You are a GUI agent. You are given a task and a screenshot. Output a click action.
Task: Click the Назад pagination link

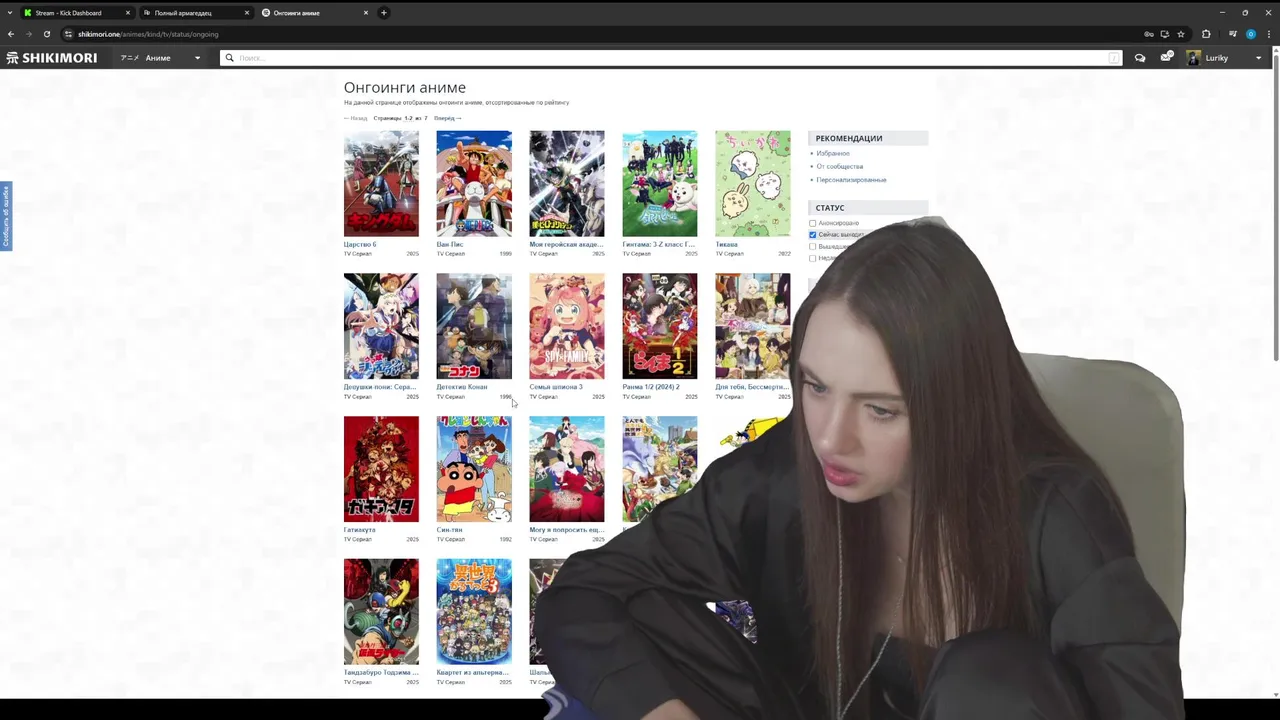(x=355, y=118)
